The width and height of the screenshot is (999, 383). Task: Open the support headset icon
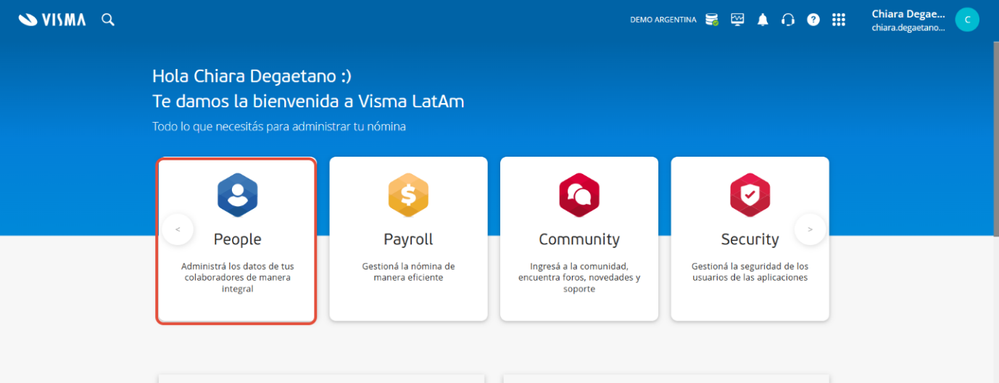point(788,20)
